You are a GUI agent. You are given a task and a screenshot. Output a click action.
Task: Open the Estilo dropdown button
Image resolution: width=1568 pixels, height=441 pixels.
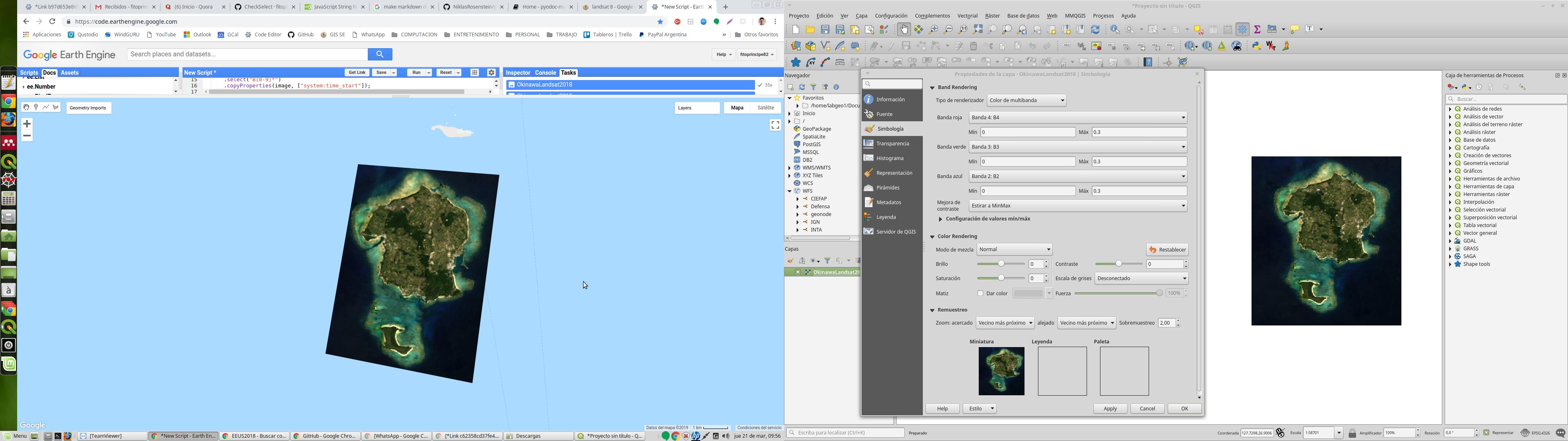980,409
